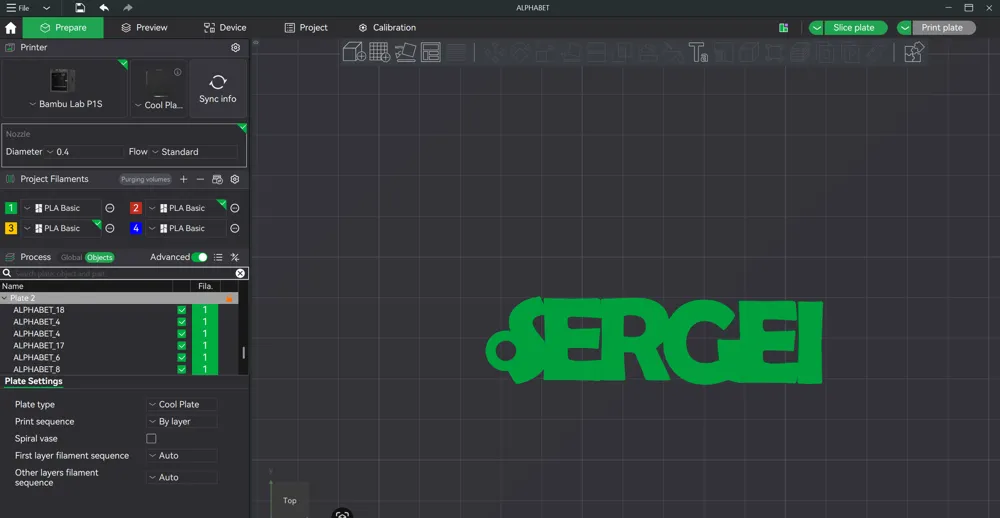
Task: Click the plate info icon beside Cool Plate
Action: click(178, 72)
